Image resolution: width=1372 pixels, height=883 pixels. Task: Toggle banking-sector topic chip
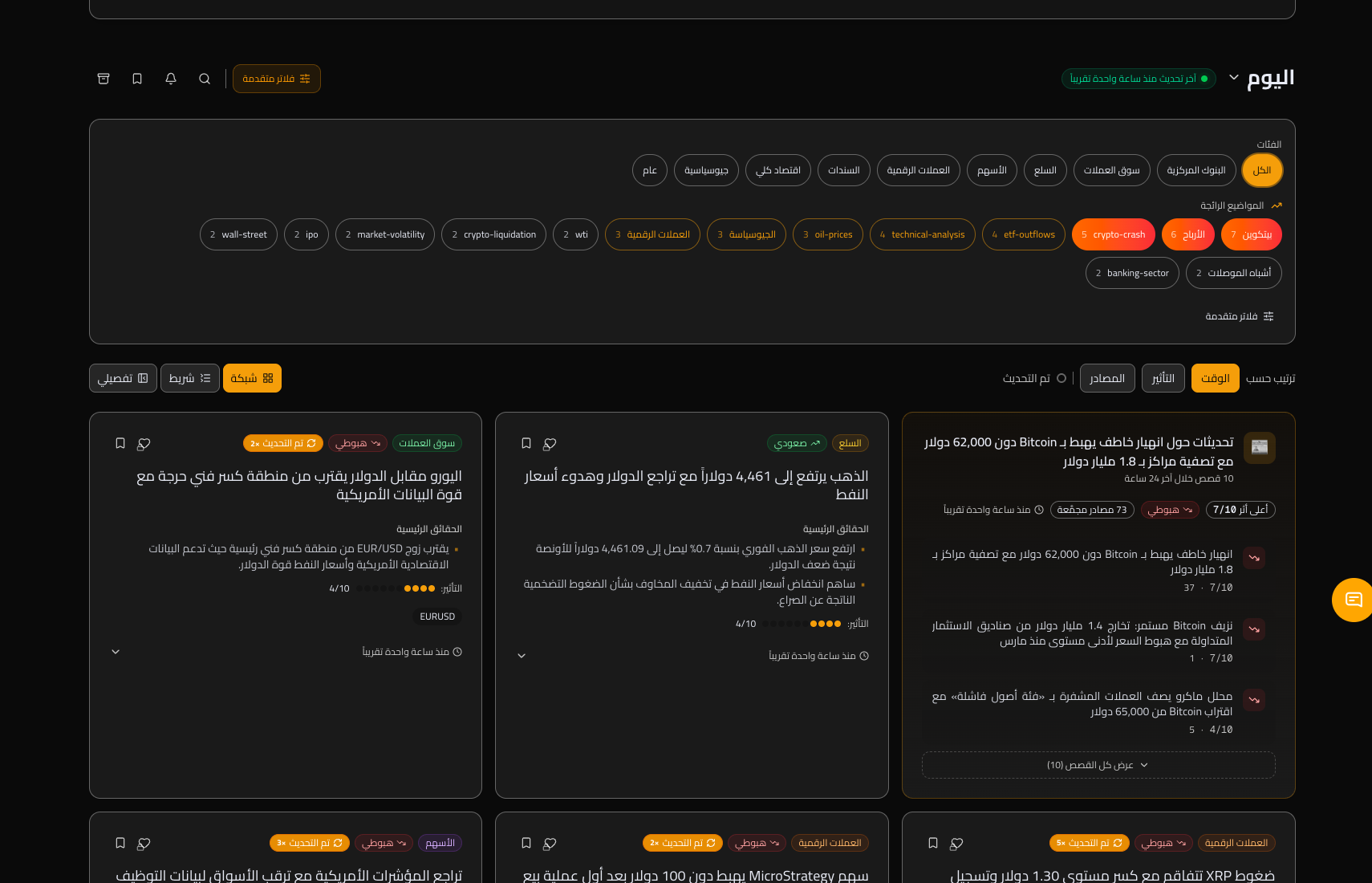click(1132, 273)
